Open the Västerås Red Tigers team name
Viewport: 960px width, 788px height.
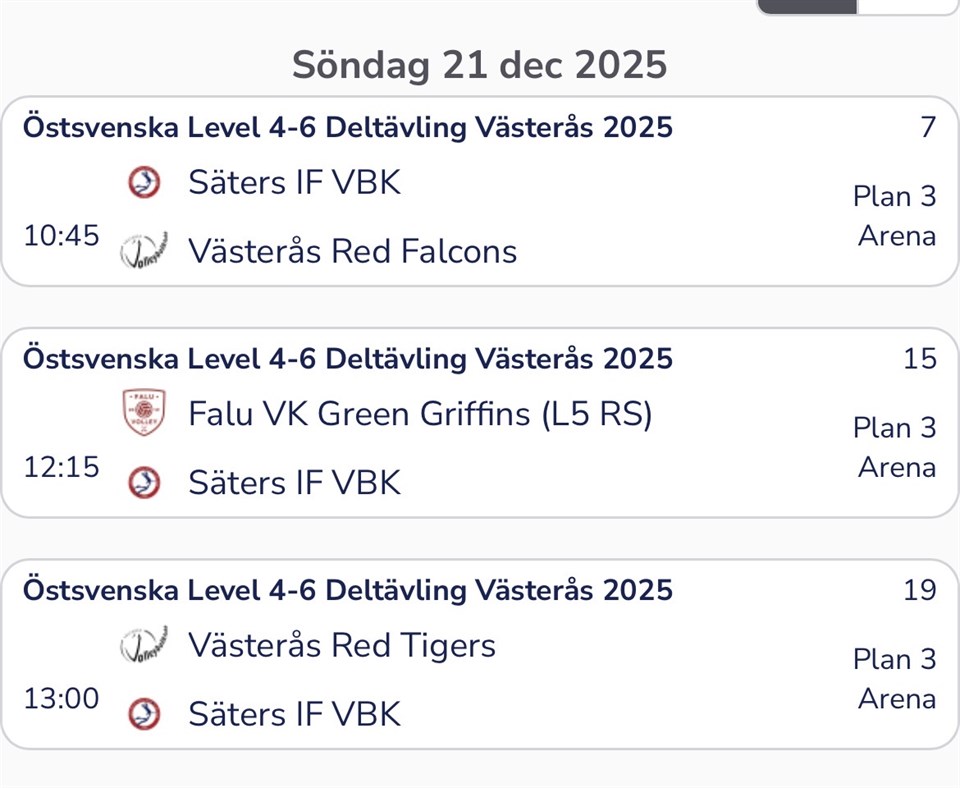click(x=342, y=645)
